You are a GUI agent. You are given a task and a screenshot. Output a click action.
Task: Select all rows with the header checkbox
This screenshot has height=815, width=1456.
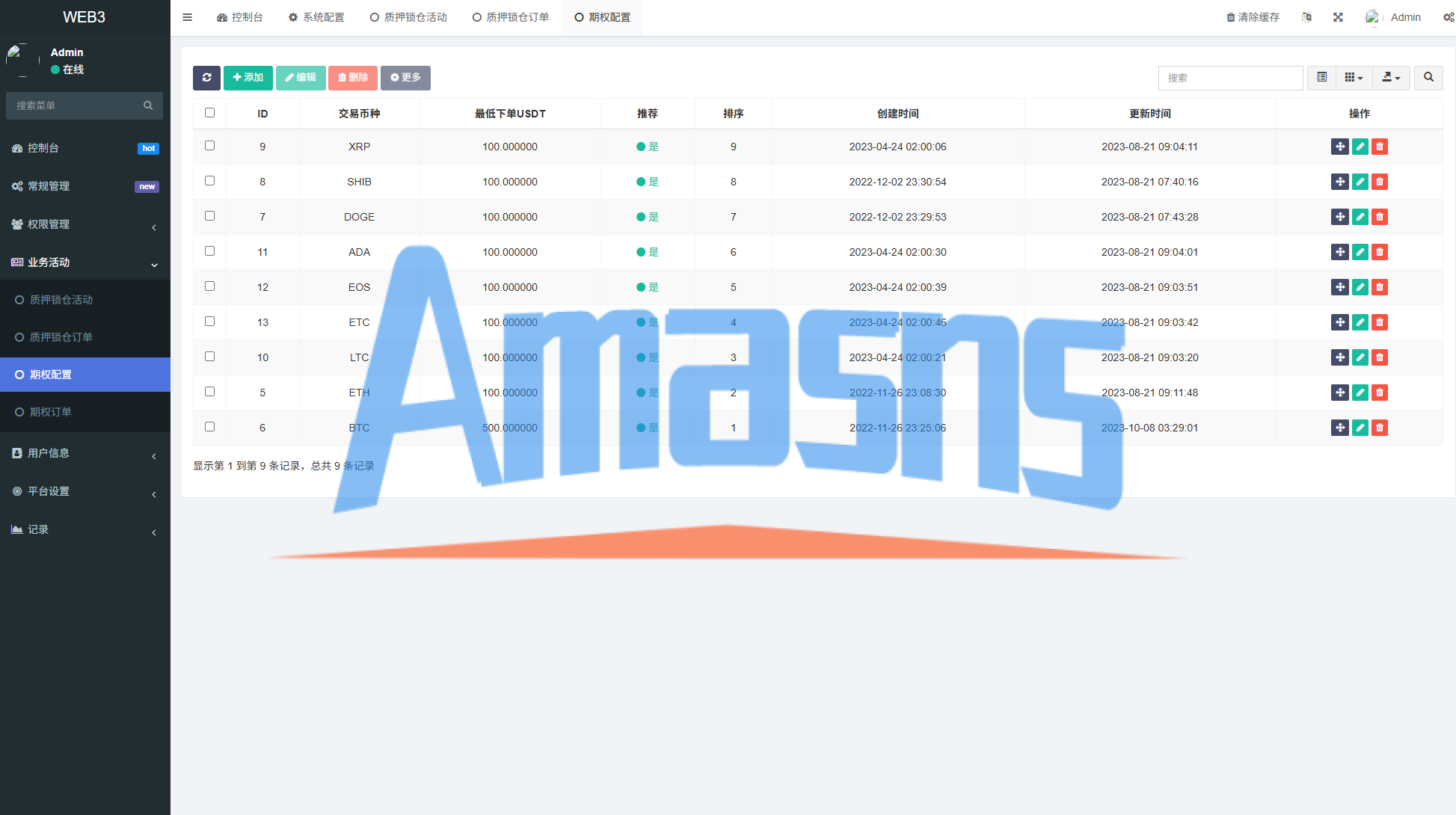[209, 113]
